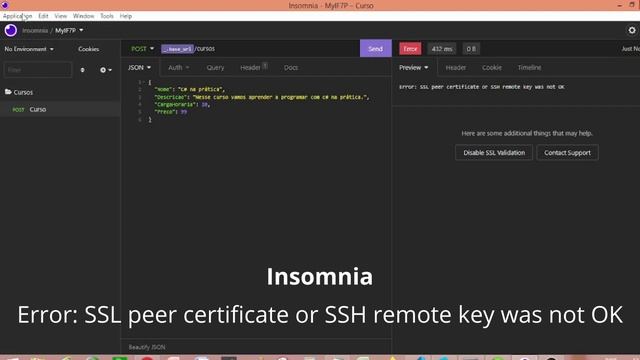
Task: Open the Help menu
Action: pos(126,16)
